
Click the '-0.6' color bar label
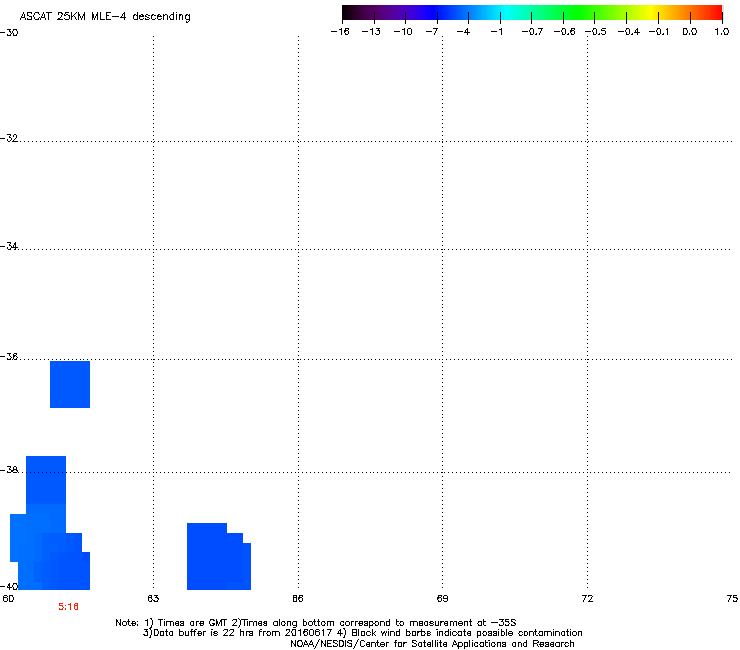pos(564,32)
